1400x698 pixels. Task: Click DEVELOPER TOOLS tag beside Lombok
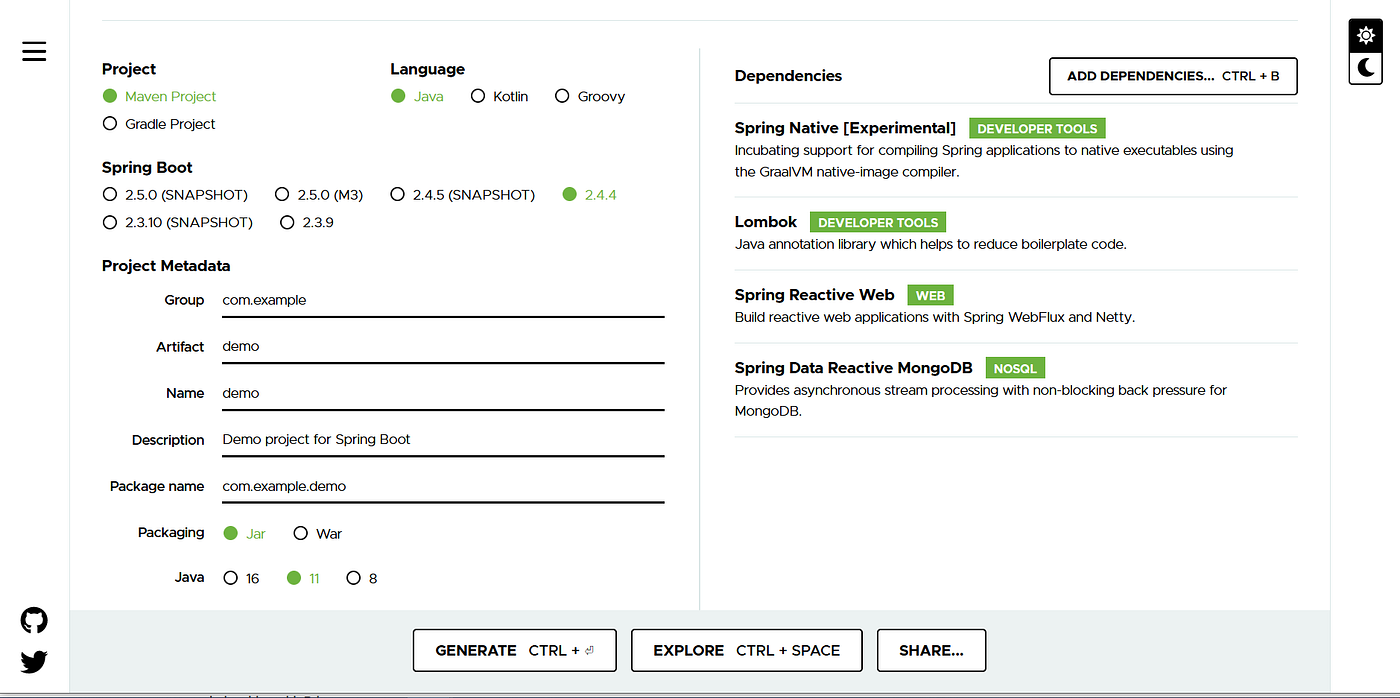(x=878, y=222)
